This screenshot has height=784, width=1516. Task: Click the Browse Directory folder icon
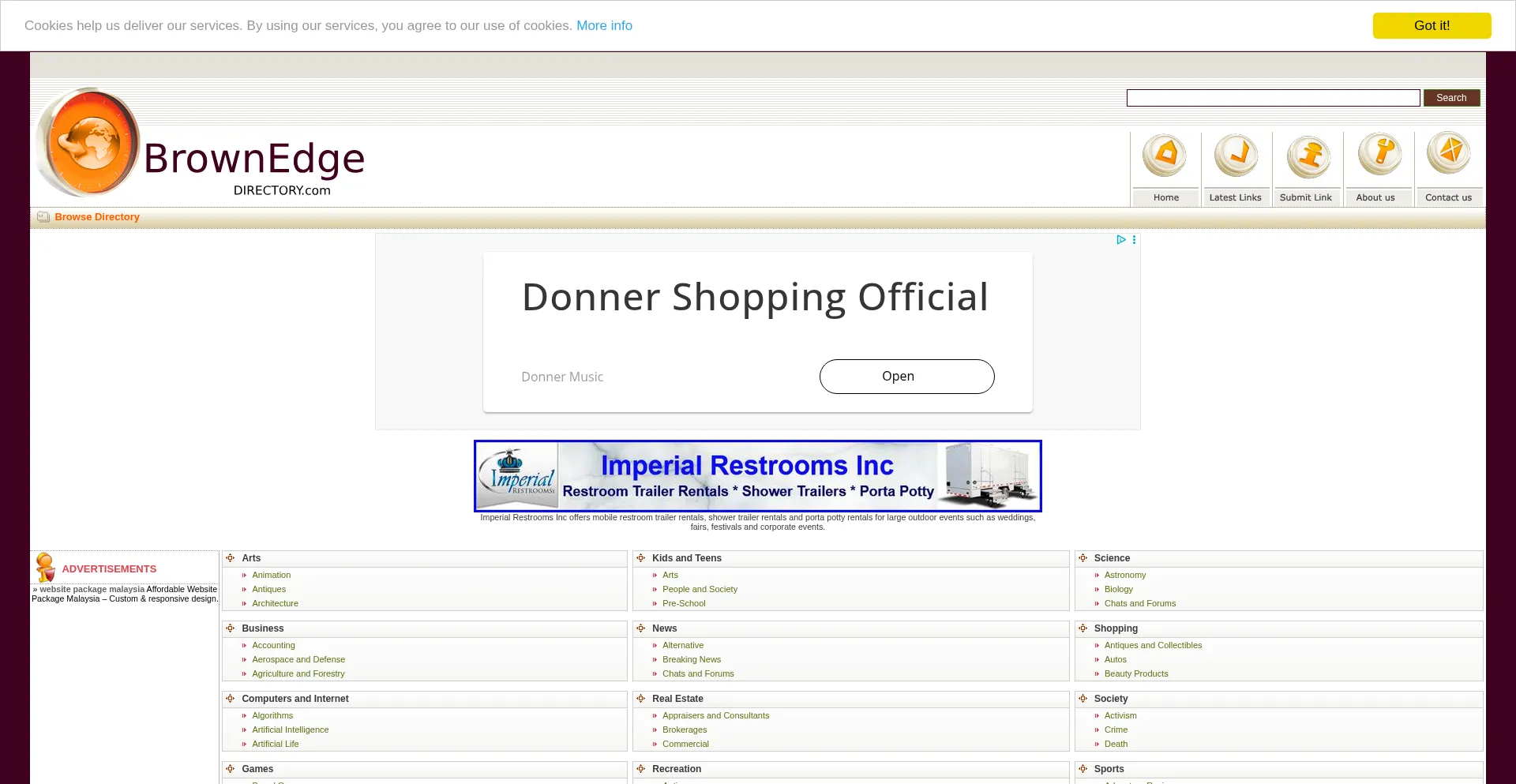43,217
